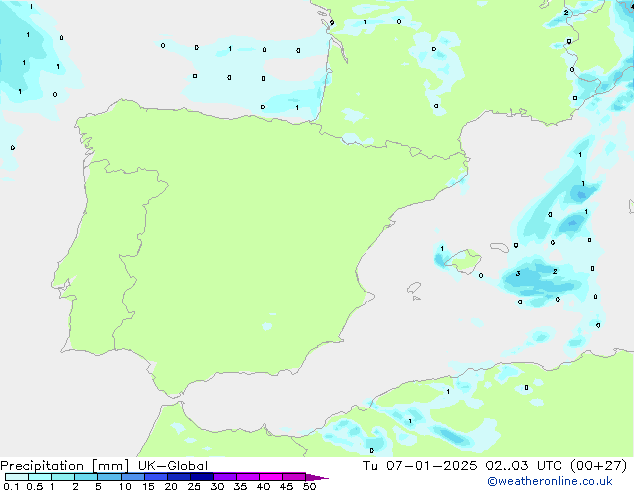Click the Ibiza island outline
This screenshot has width=634, height=490.
(x=414, y=288)
